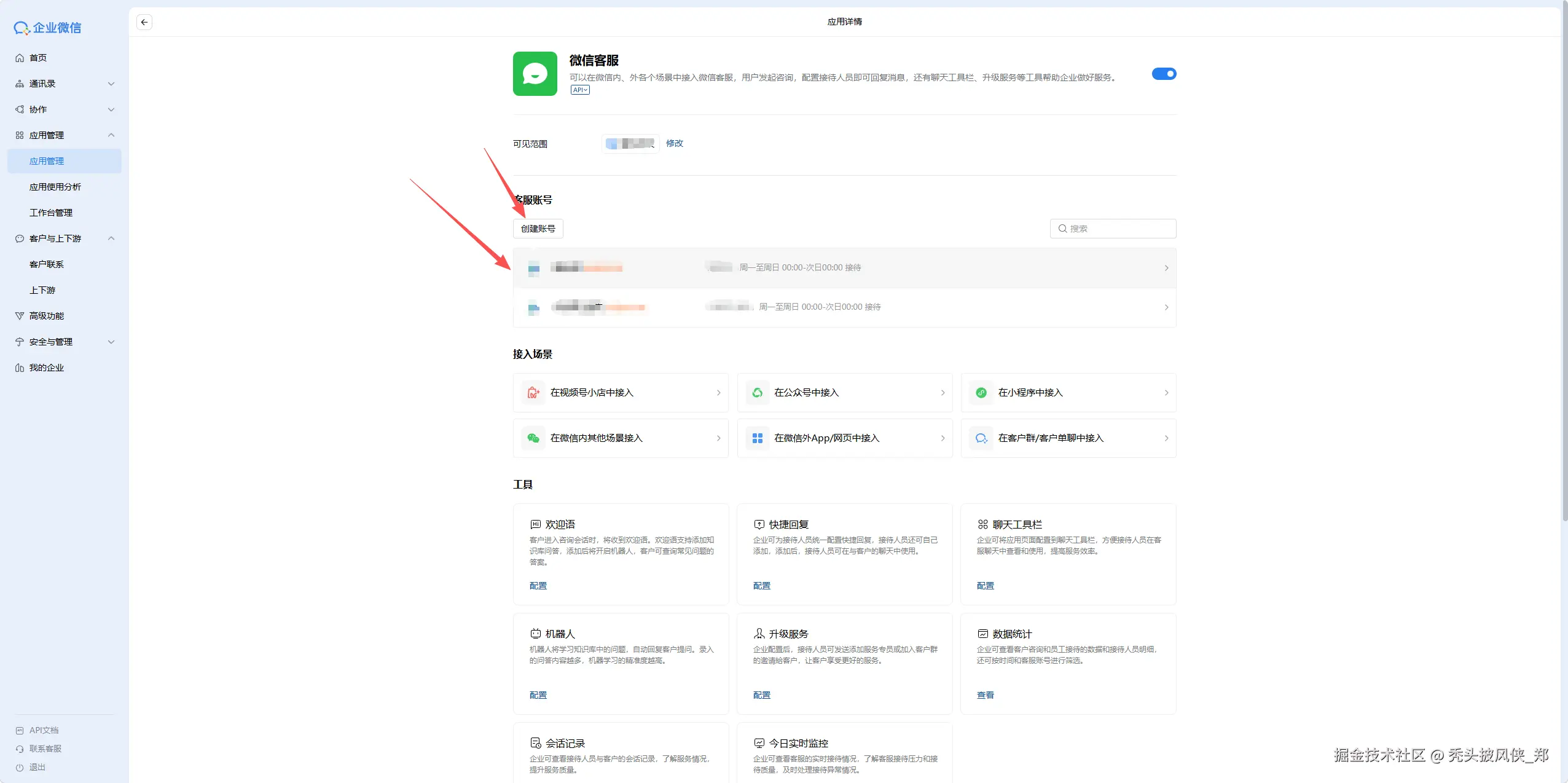The height and width of the screenshot is (783, 1568).
Task: Collapse the 客户与上下游 section chevron
Action: click(x=111, y=238)
